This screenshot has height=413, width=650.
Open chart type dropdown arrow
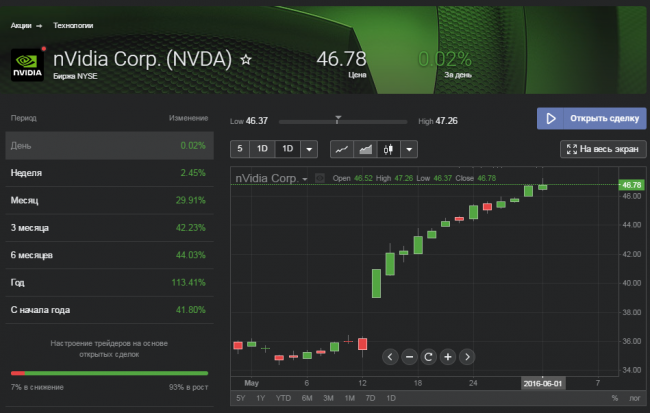(x=409, y=149)
